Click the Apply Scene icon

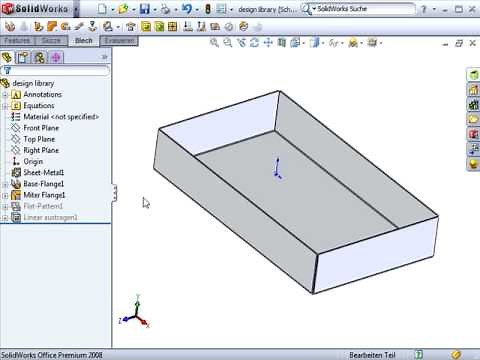pos(353,43)
